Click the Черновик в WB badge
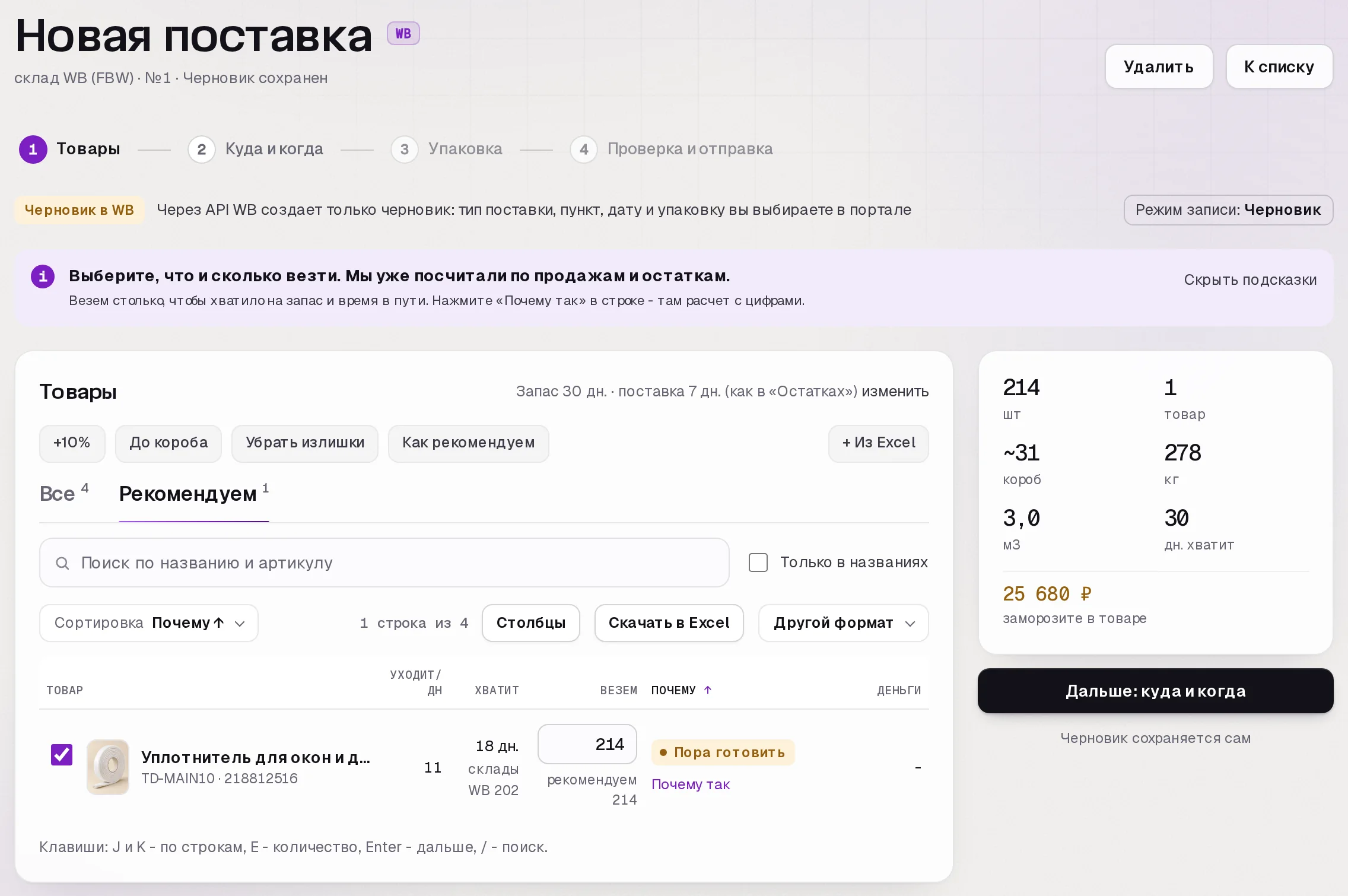The height and width of the screenshot is (896, 1348). pyautogui.click(x=80, y=210)
